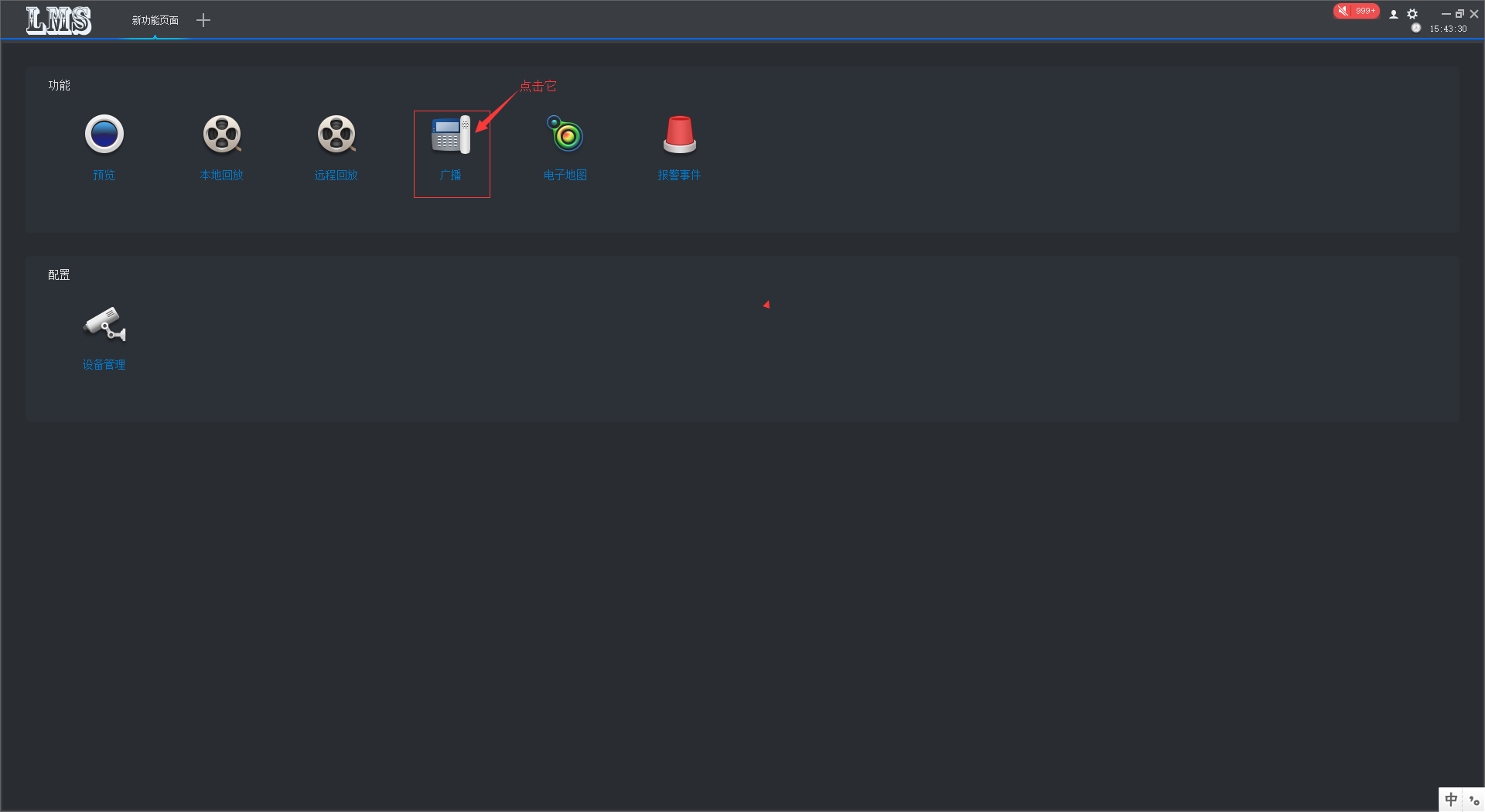The width and height of the screenshot is (1485, 812).
Task: Toggle the muted alarm sound speaker
Action: pyautogui.click(x=1343, y=11)
